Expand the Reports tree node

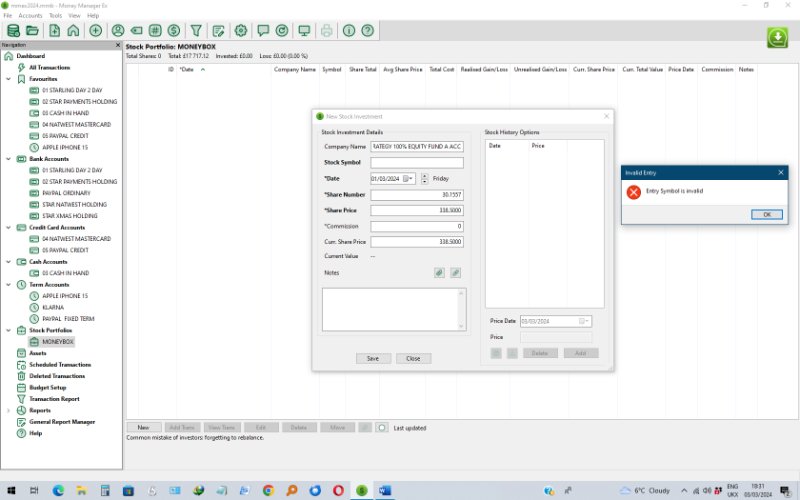click(x=8, y=410)
